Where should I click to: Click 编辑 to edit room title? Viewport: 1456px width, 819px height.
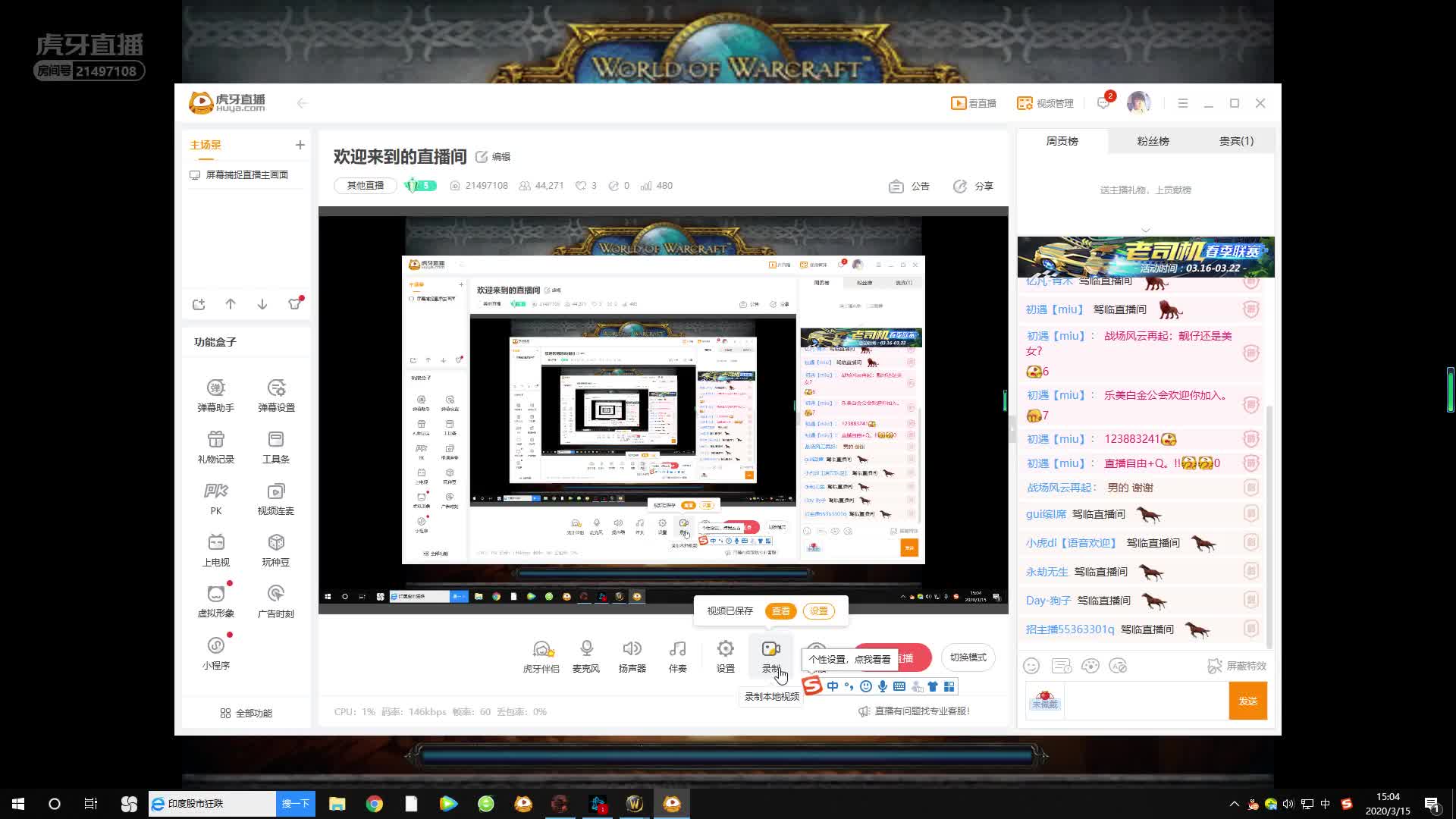[x=493, y=157]
